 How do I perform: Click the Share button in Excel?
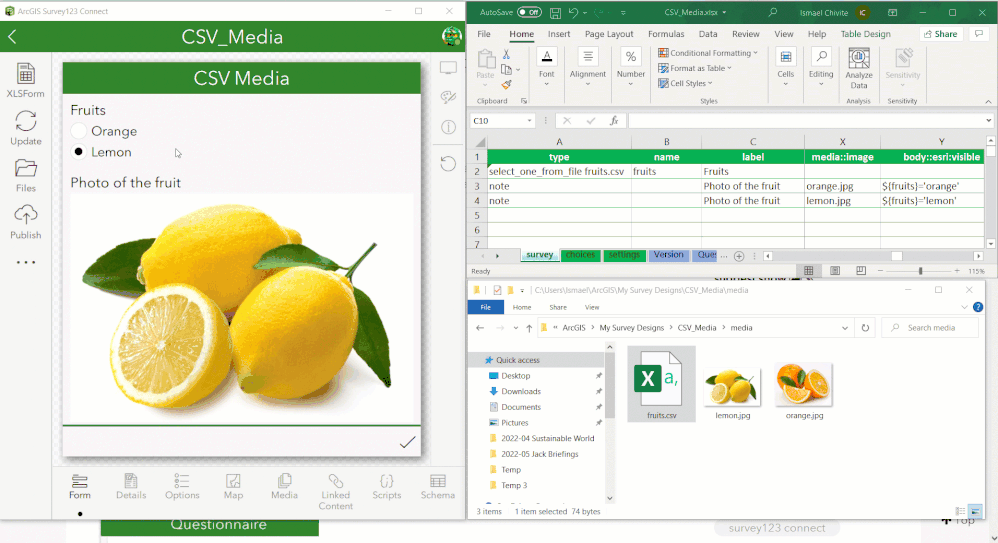point(941,34)
